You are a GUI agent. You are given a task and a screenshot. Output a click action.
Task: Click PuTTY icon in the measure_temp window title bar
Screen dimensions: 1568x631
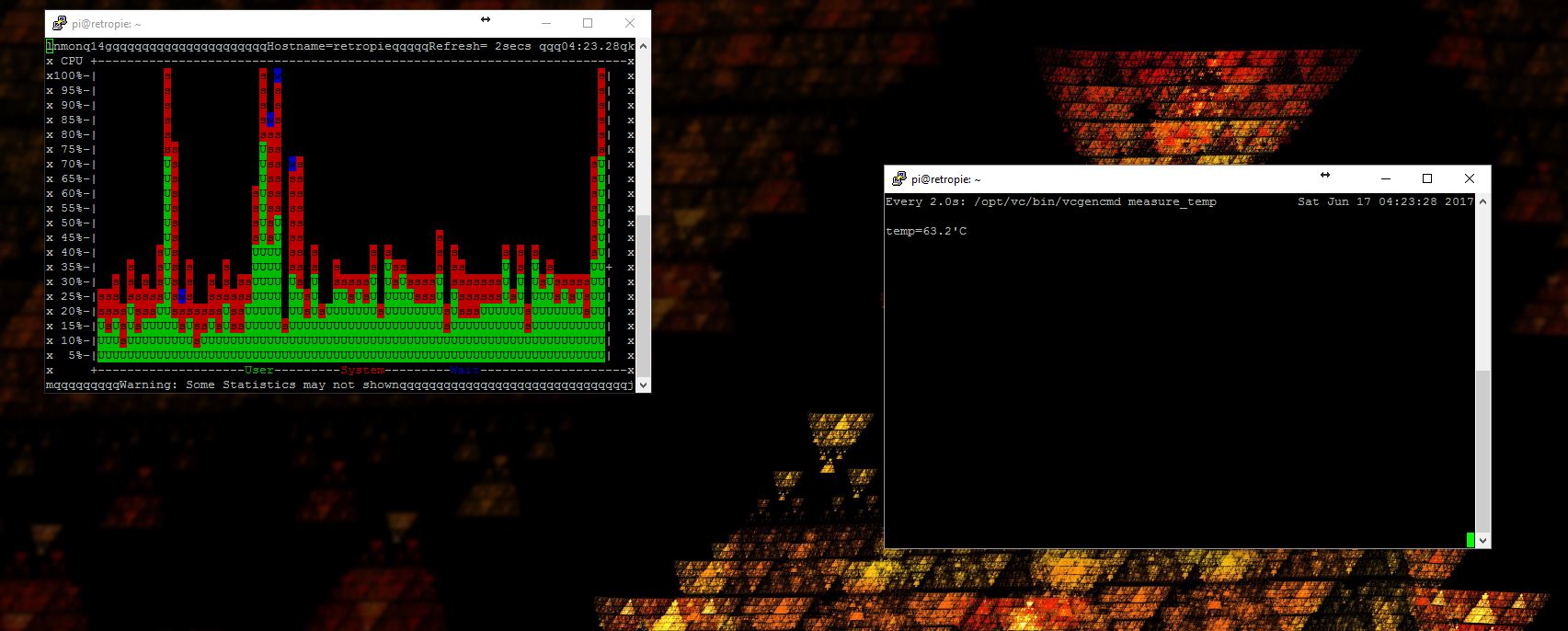899,179
